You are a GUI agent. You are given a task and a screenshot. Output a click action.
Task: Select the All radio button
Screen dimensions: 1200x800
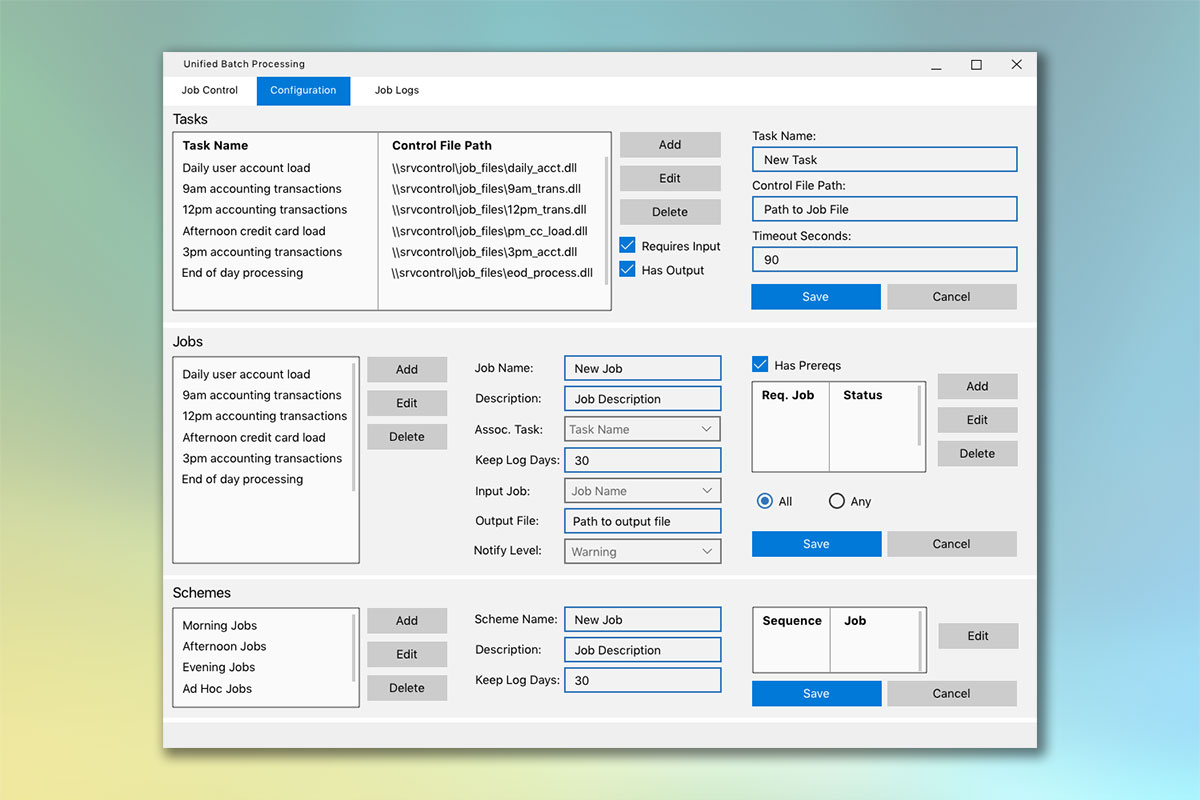tap(765, 501)
